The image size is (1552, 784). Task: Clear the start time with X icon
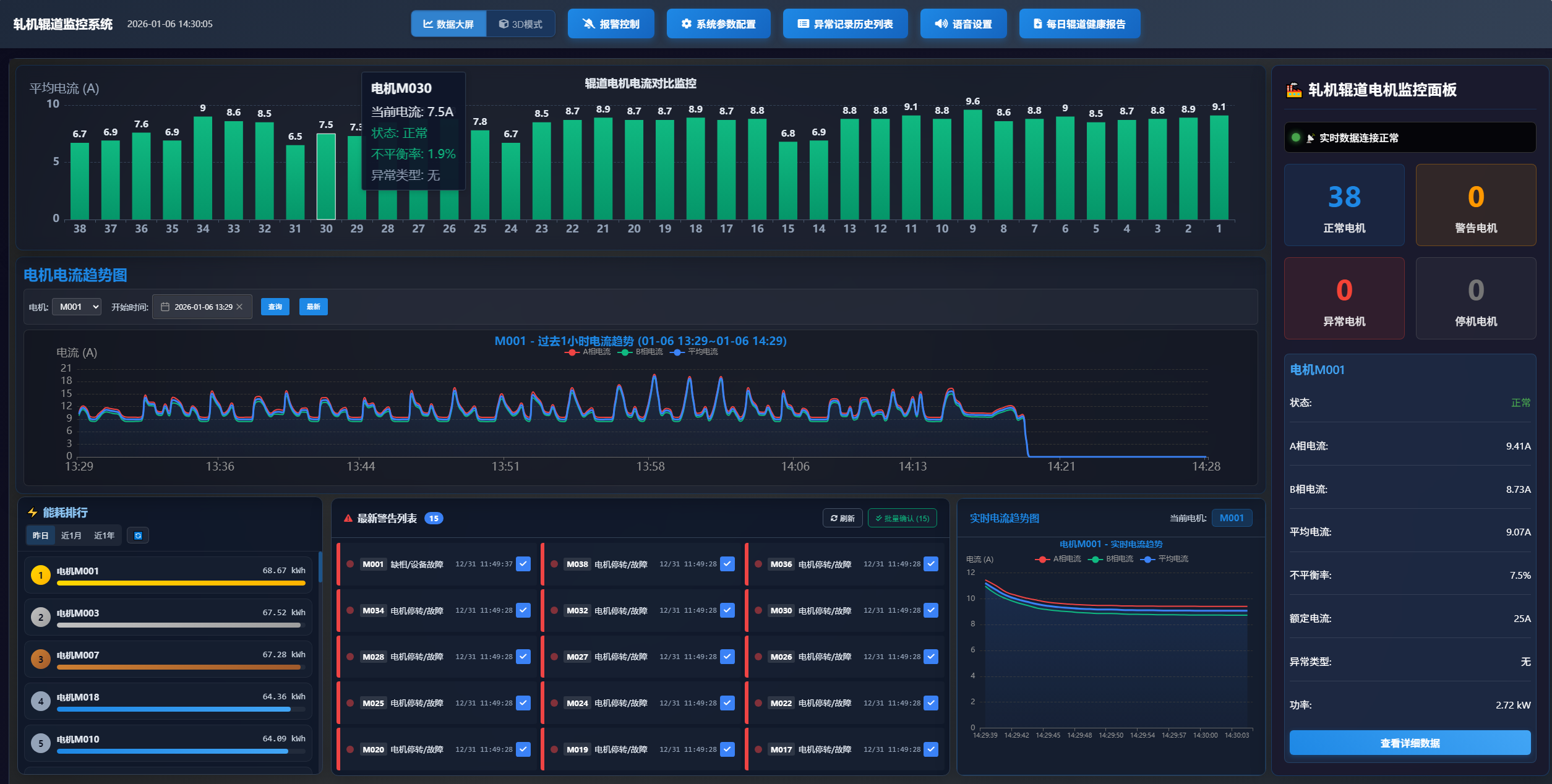click(x=240, y=307)
